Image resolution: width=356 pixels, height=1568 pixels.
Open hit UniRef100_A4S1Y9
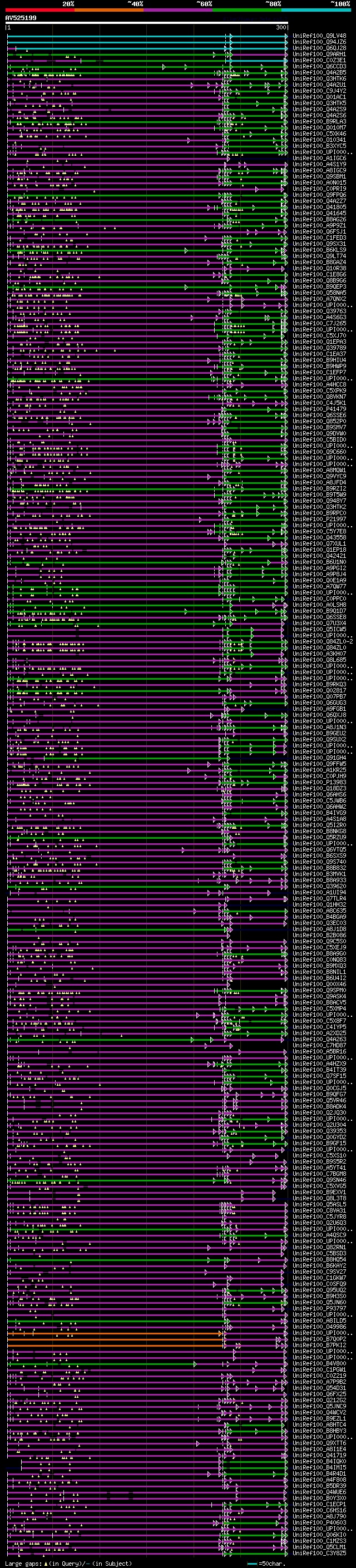pyautogui.click(x=319, y=164)
